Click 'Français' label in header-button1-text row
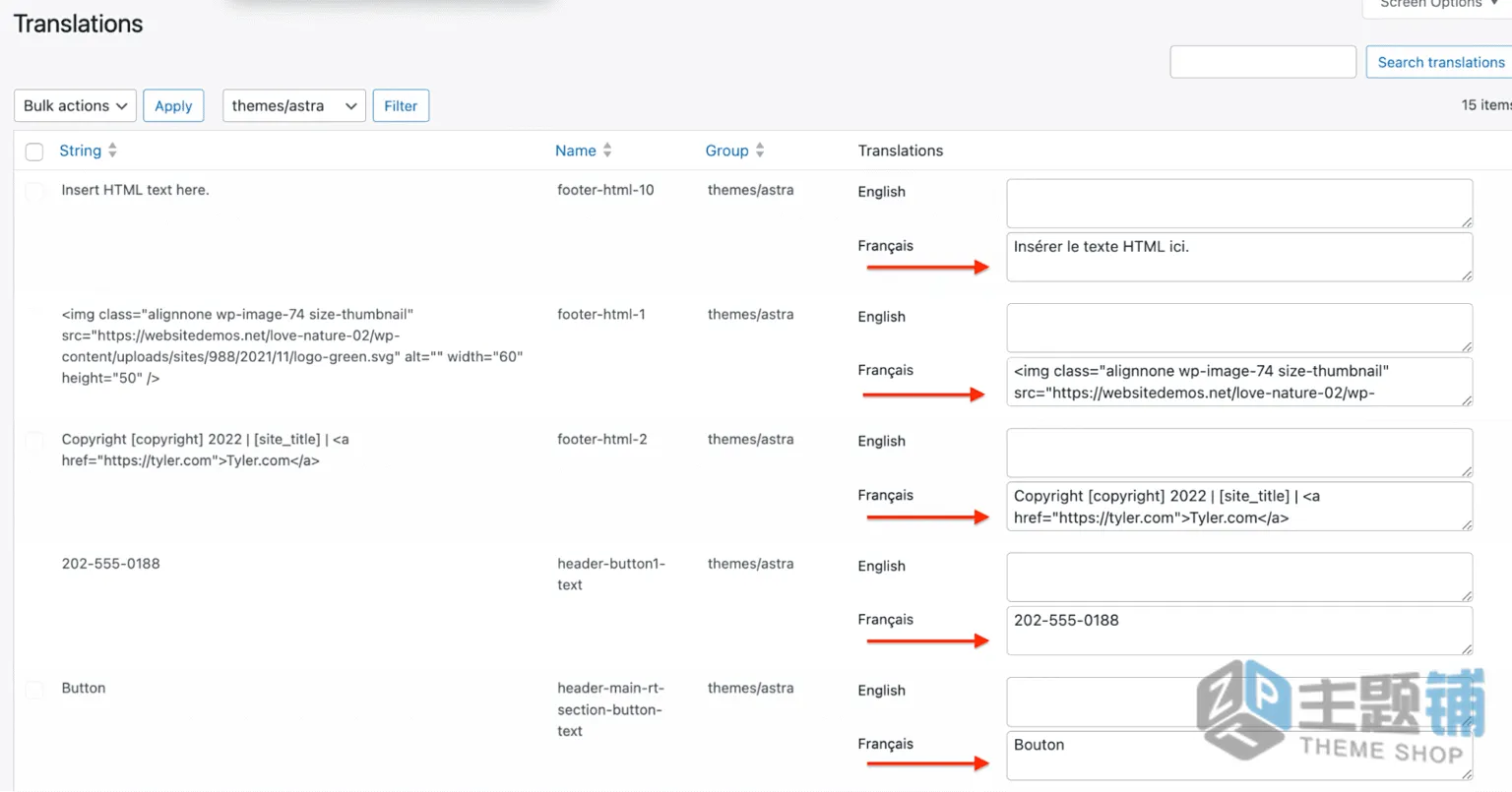This screenshot has width=1512, height=792. coord(885,620)
